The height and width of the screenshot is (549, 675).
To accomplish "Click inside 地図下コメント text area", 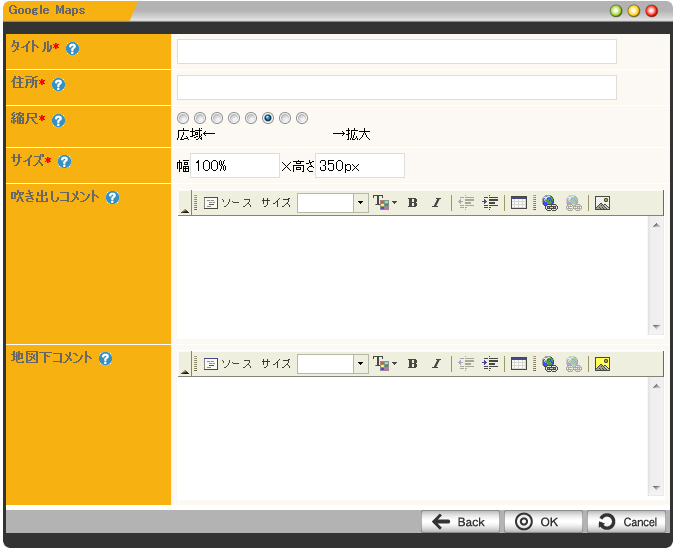I will click(412, 437).
